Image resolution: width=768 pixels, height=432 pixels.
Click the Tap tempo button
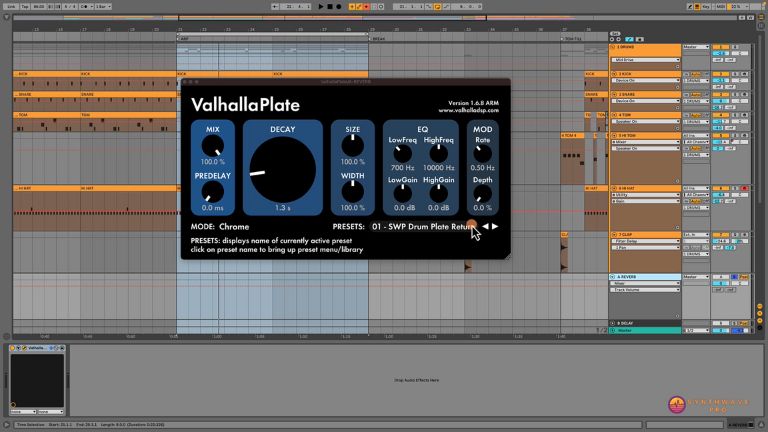point(25,6)
